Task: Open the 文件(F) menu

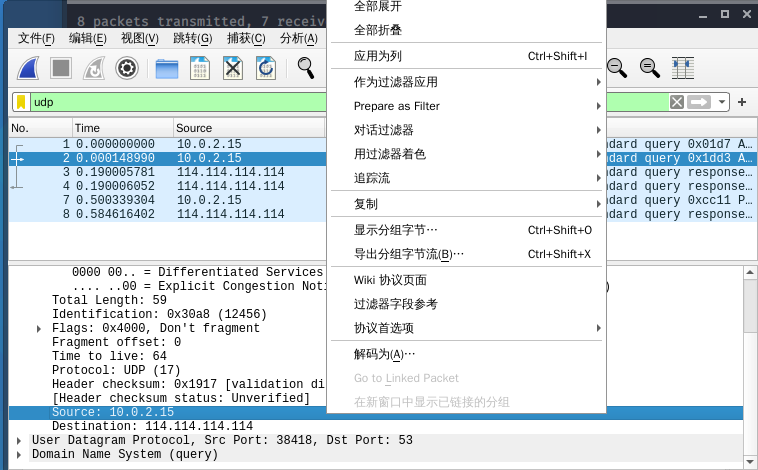Action: [x=36, y=38]
